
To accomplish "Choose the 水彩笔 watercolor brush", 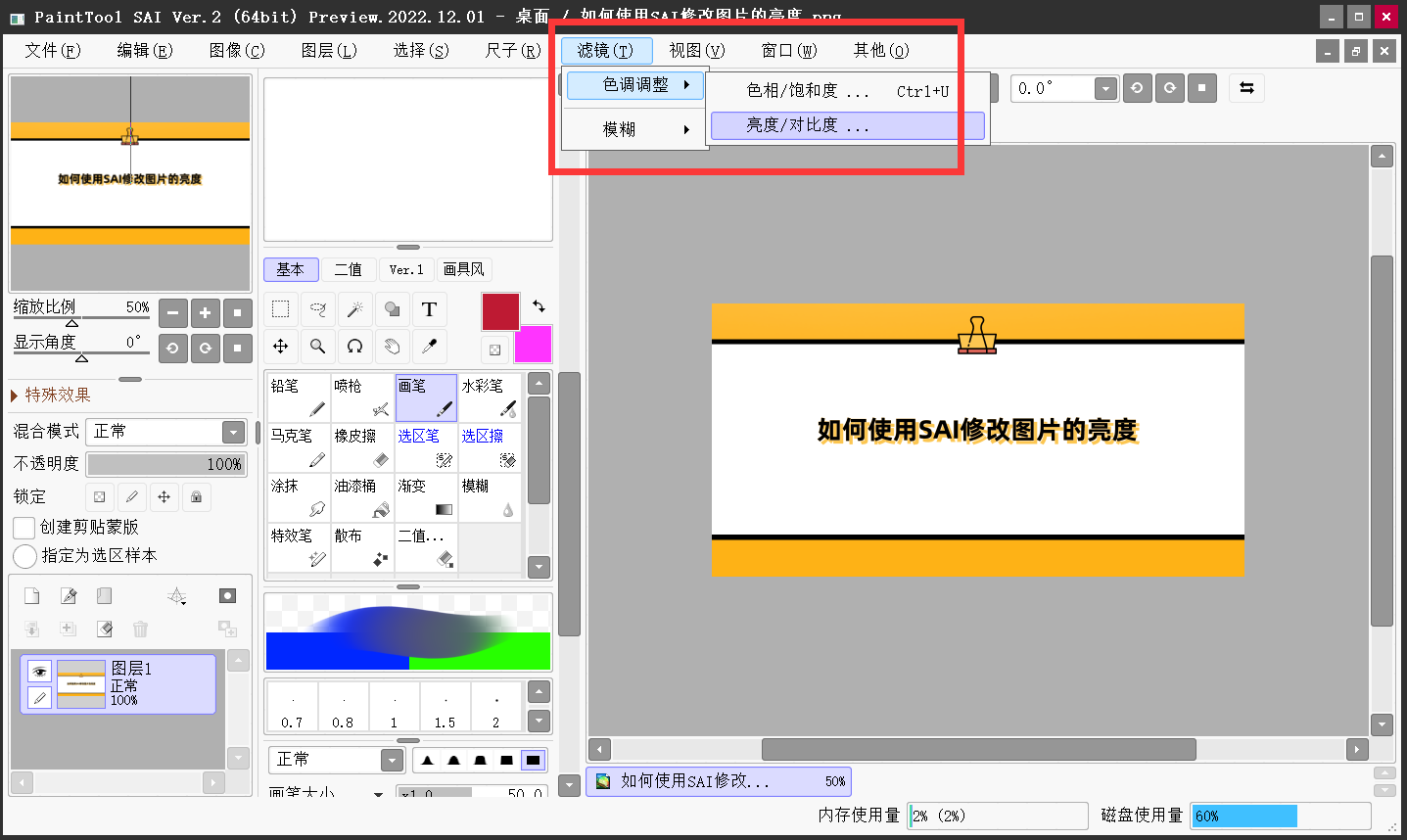I will (x=490, y=397).
